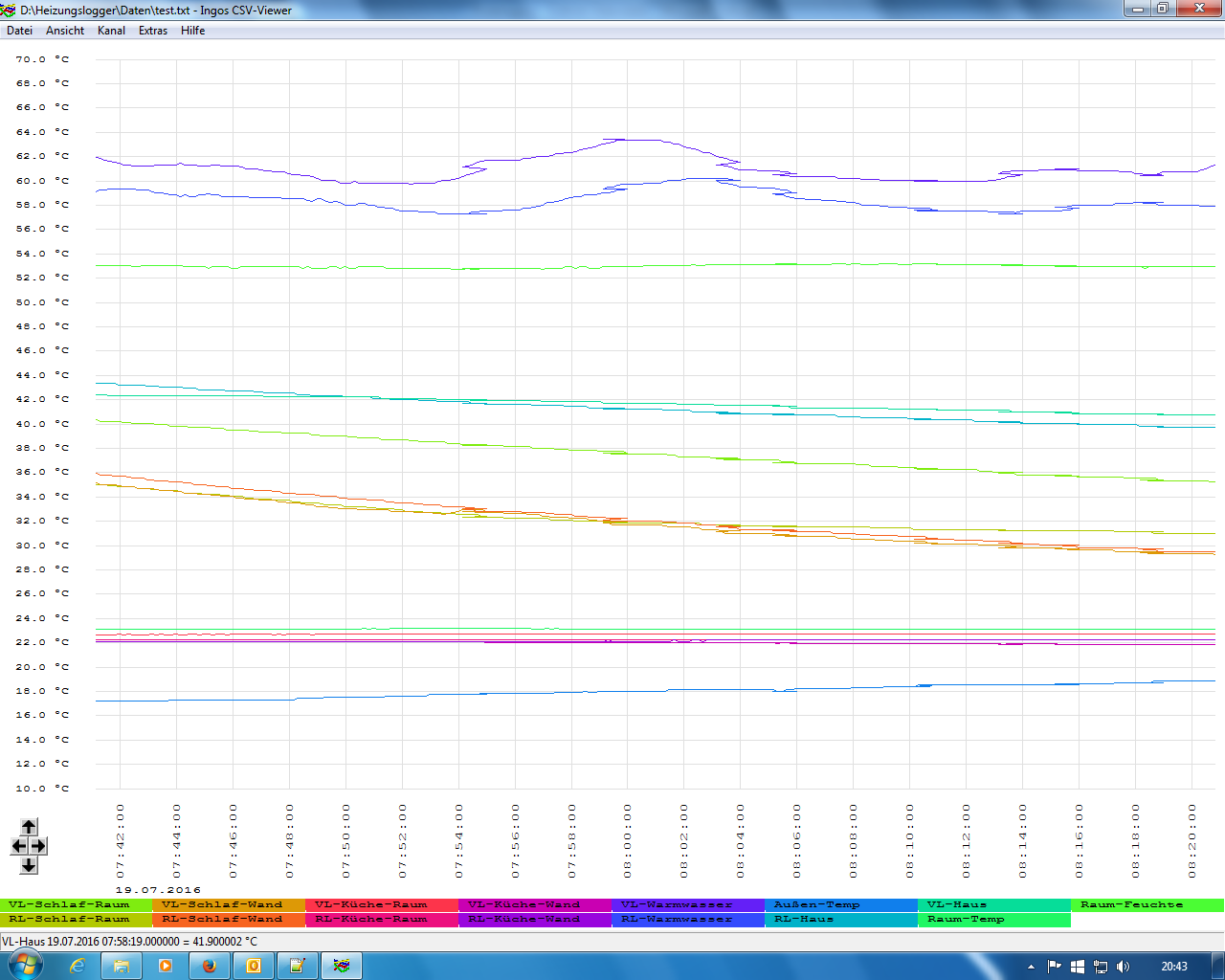Click the status bar VL-Haus readout
The image size is (1225, 980).
click(x=129, y=942)
